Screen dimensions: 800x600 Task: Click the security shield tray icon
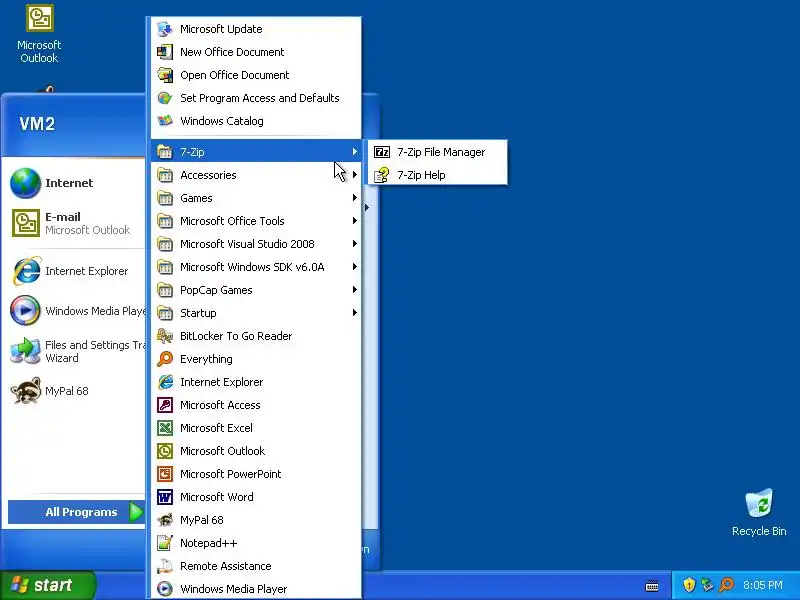pos(689,585)
